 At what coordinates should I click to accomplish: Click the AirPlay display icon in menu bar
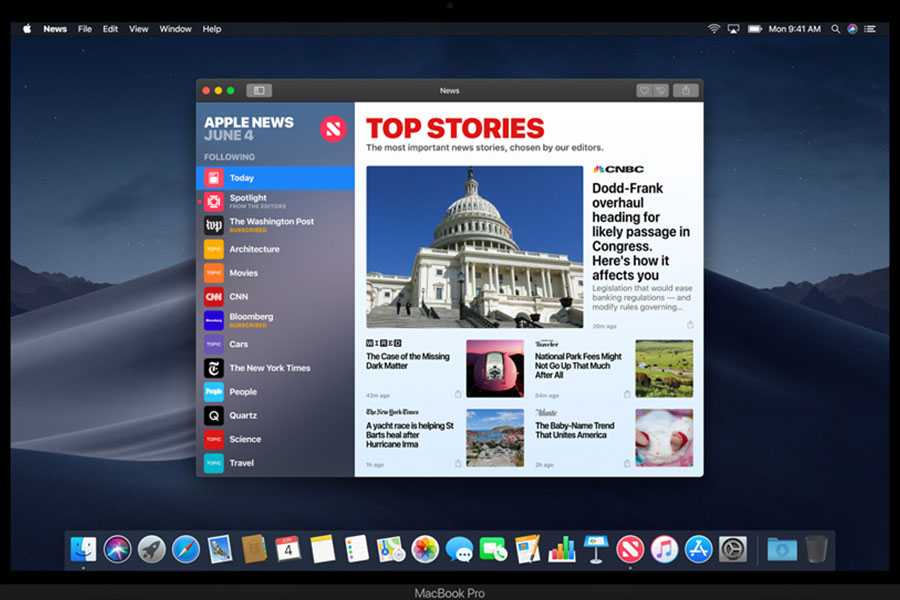(x=734, y=29)
